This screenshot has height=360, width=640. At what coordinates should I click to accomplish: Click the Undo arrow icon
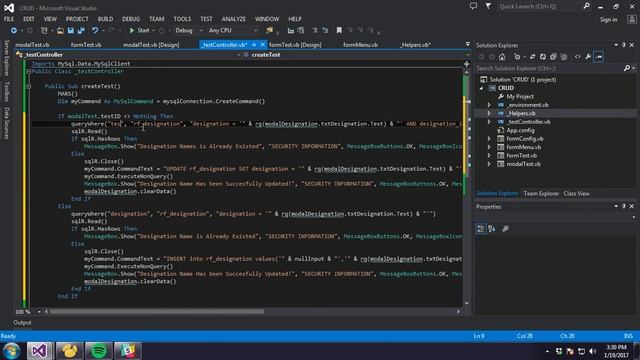(x=95, y=31)
